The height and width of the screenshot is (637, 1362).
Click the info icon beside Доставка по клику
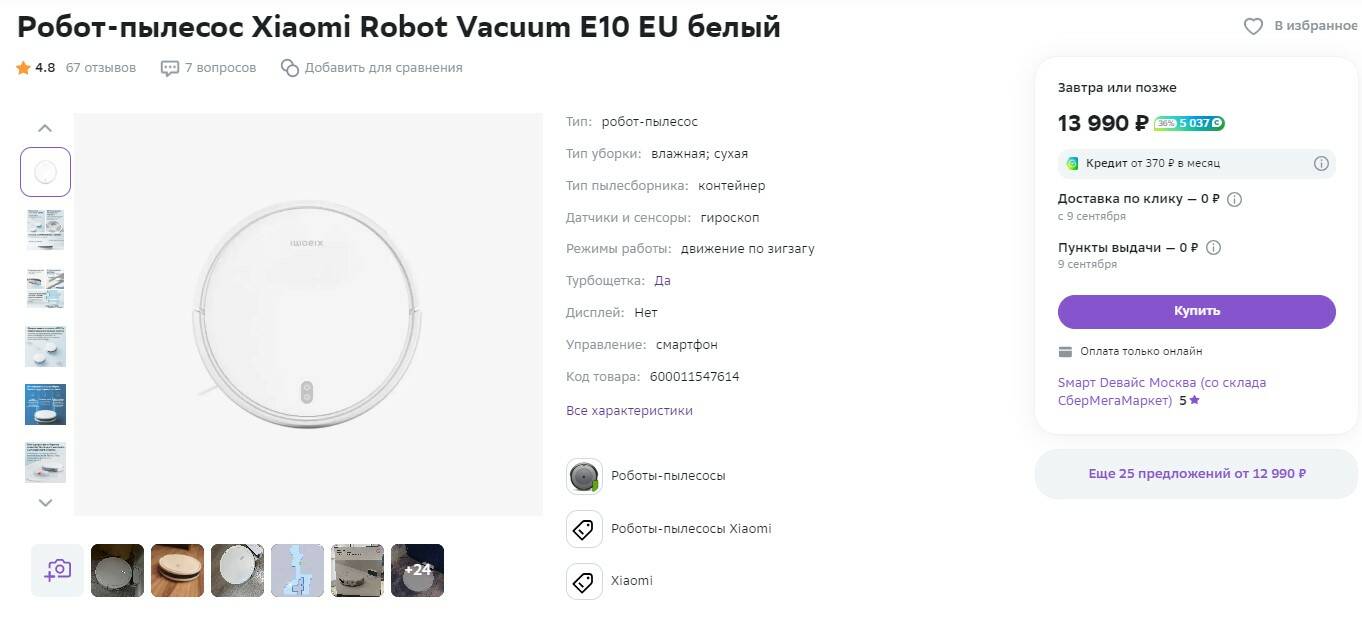pos(1234,198)
